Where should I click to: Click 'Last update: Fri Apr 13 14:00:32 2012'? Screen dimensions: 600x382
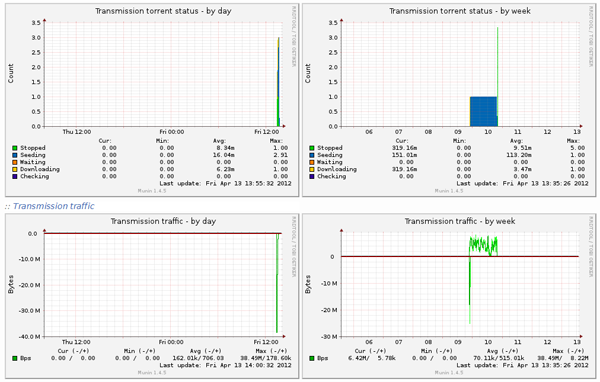point(225,365)
